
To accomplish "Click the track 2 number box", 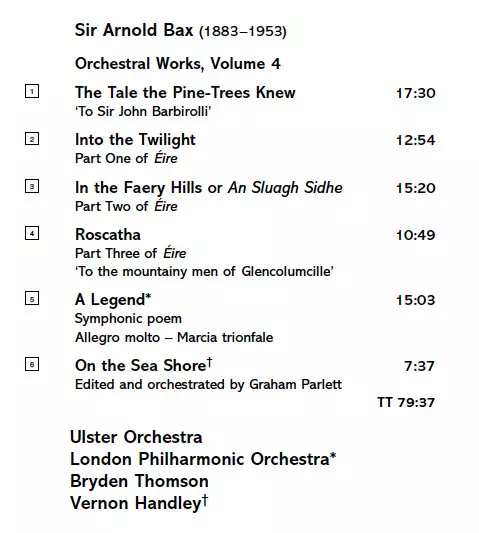I will pos(32,139).
